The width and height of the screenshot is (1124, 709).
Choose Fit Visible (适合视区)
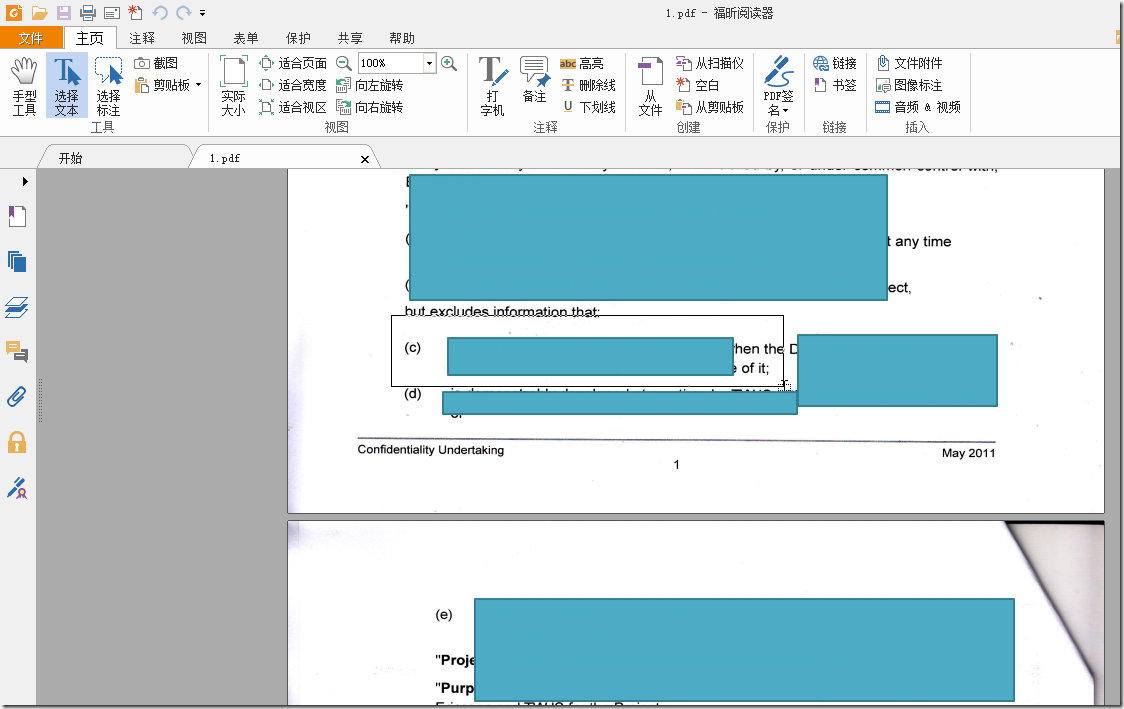[x=292, y=107]
